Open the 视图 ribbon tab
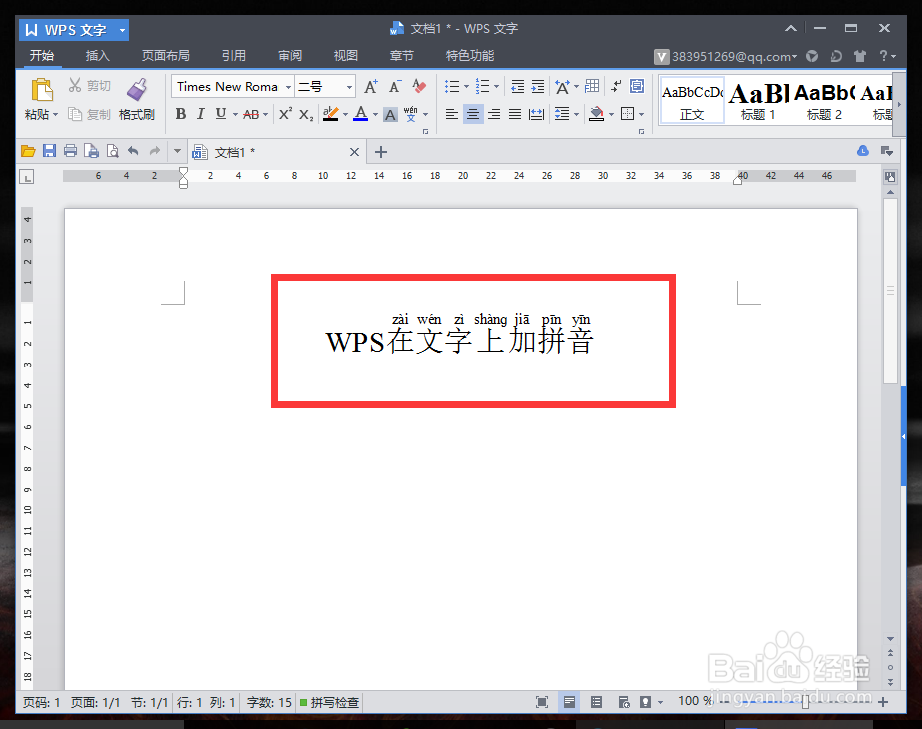 point(346,56)
